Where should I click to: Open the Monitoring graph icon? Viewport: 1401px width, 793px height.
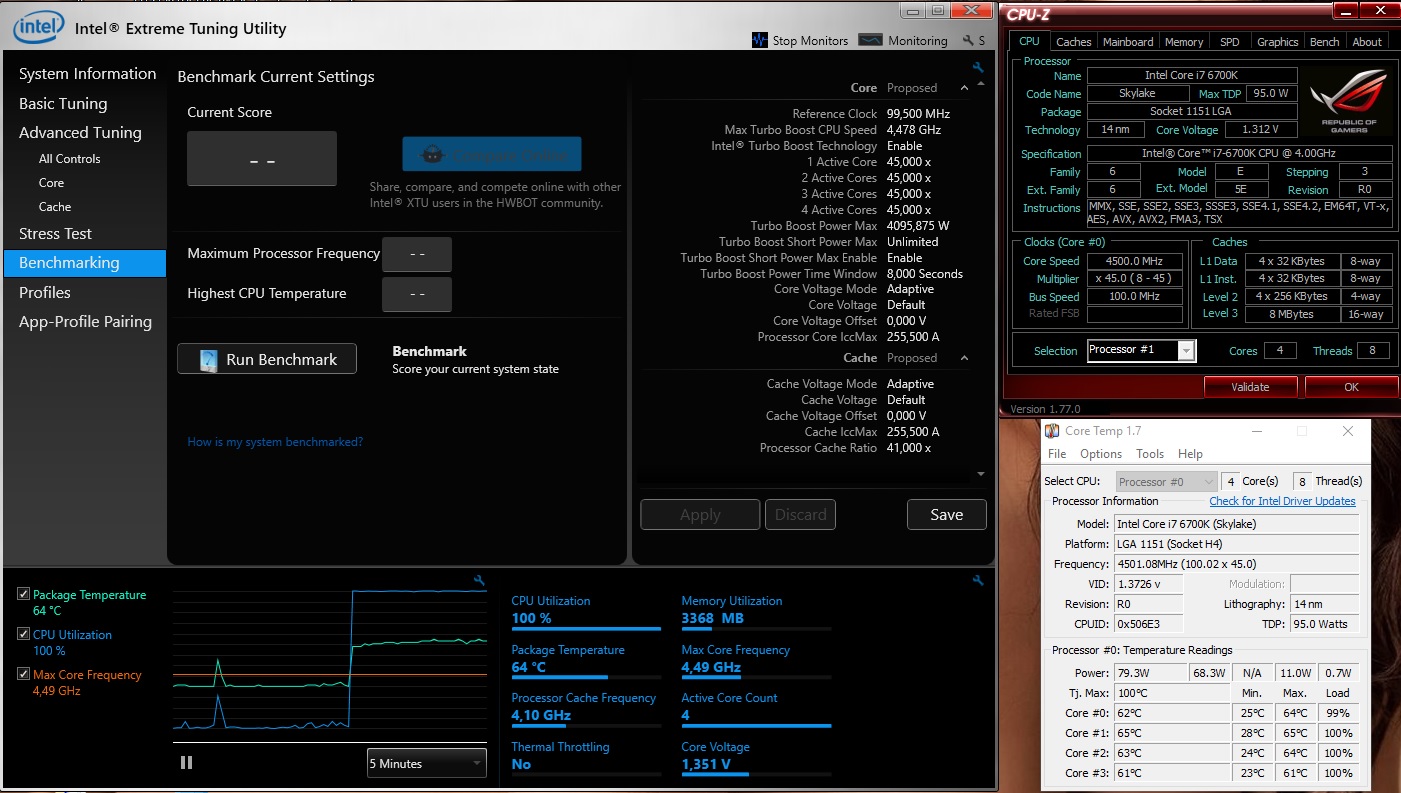point(870,41)
